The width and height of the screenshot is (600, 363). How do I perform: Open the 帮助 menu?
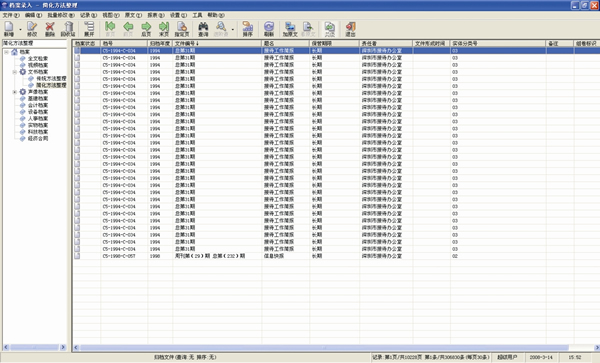pyautogui.click(x=216, y=15)
